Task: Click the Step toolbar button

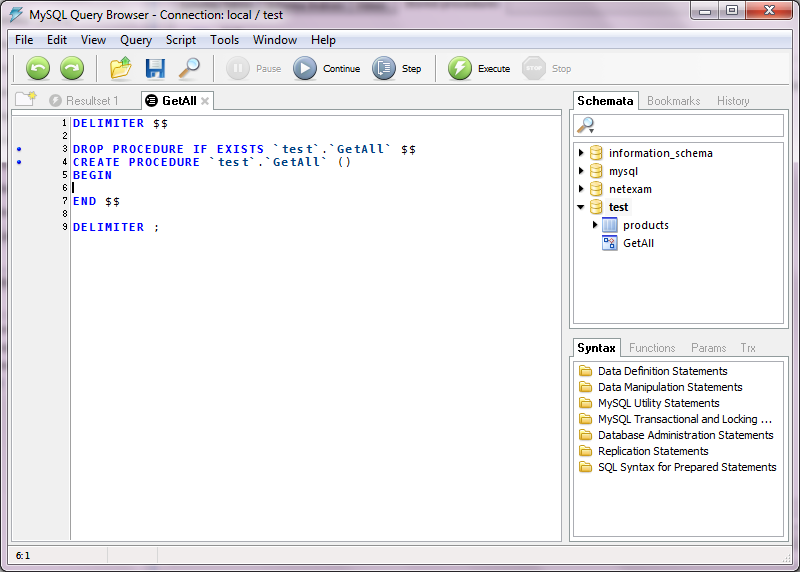Action: click(397, 68)
